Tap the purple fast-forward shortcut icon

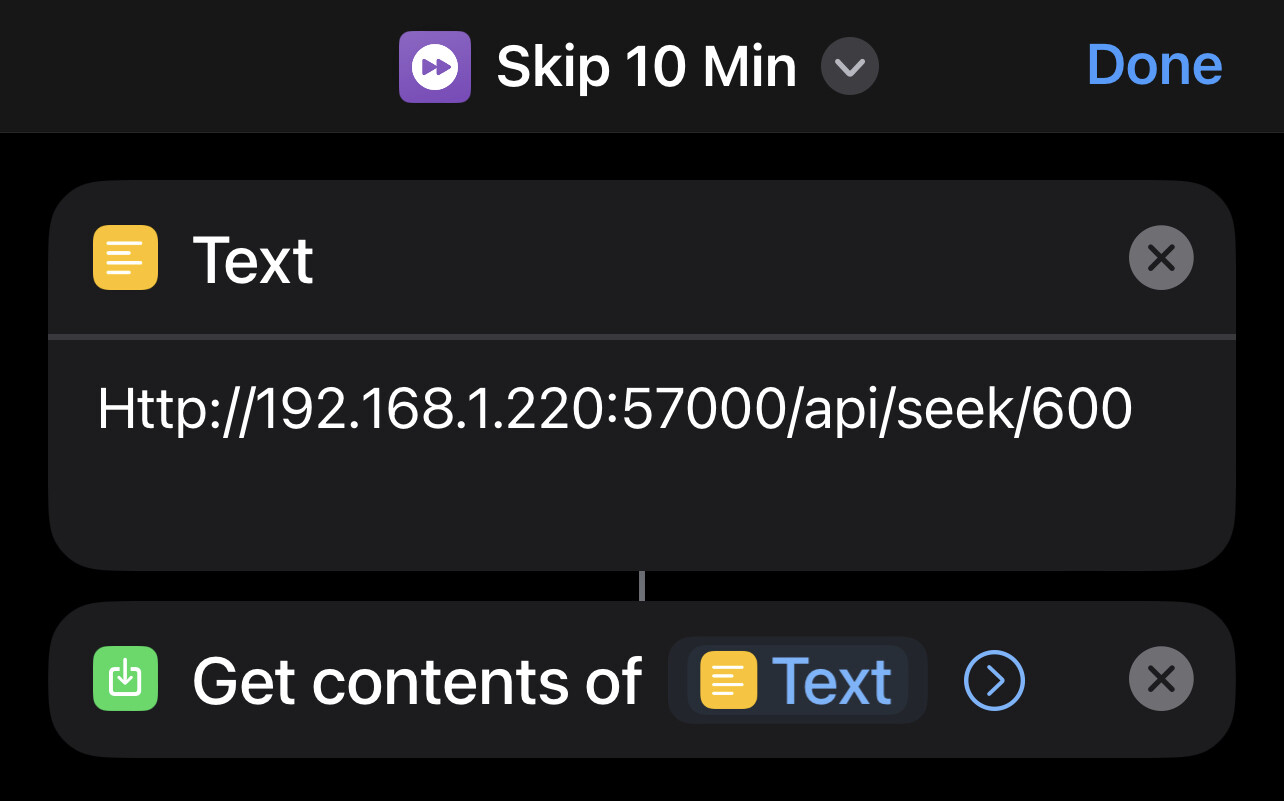pos(435,67)
